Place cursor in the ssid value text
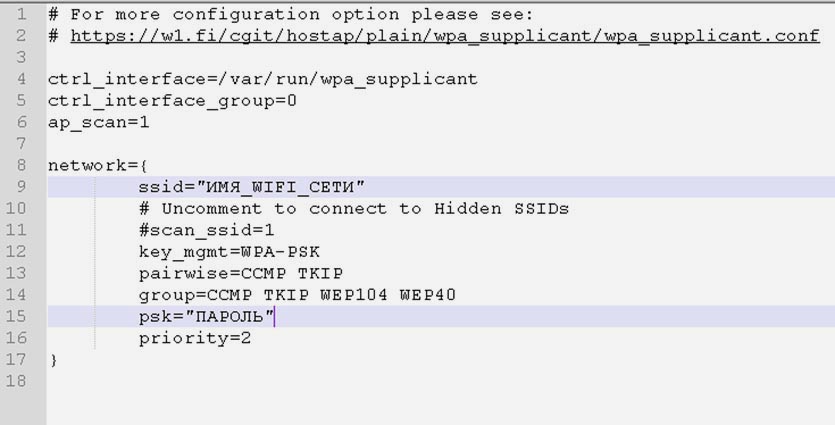Viewport: 835px width, 425px height. pos(281,187)
